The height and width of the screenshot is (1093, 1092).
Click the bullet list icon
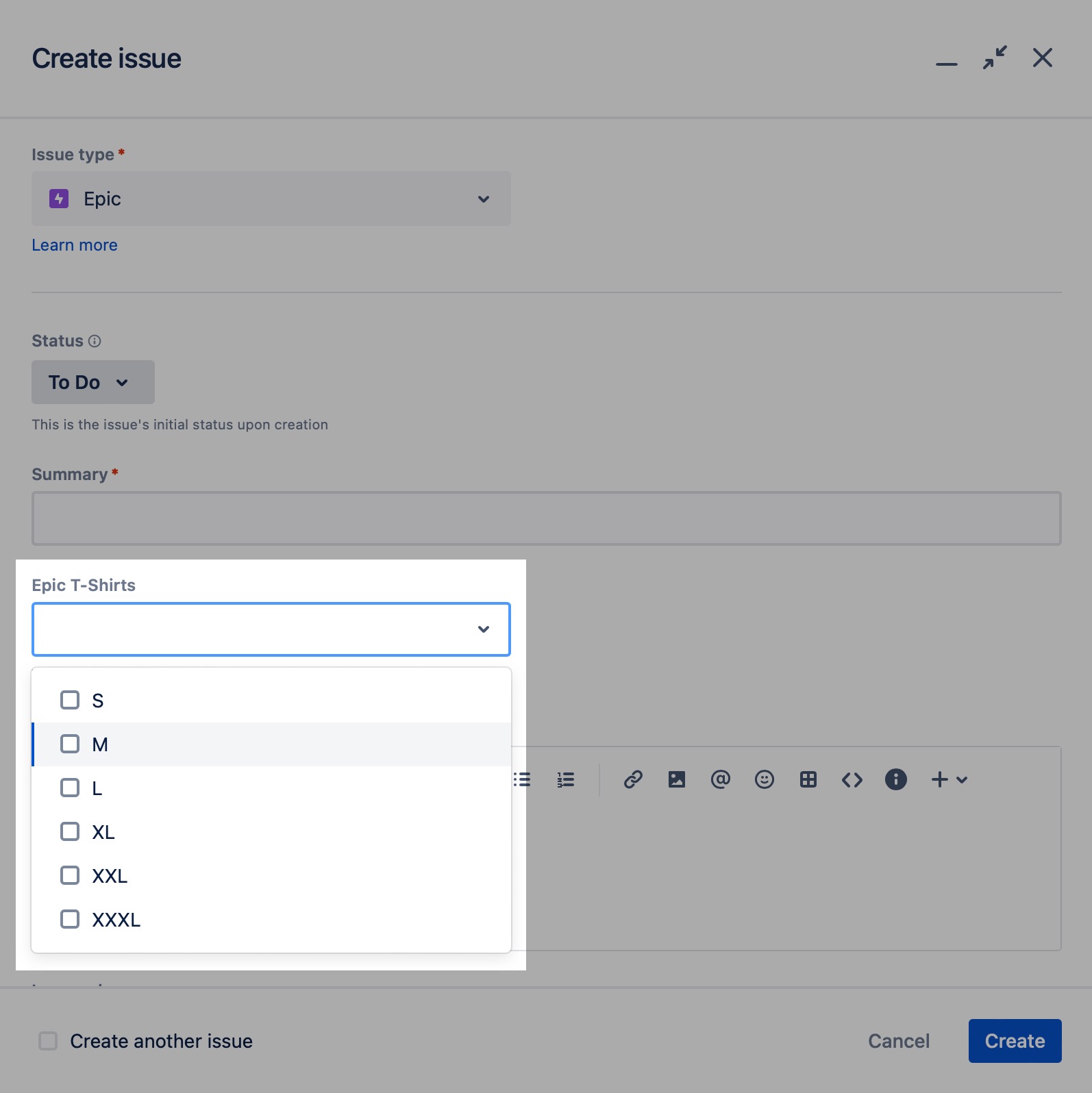coord(522,779)
